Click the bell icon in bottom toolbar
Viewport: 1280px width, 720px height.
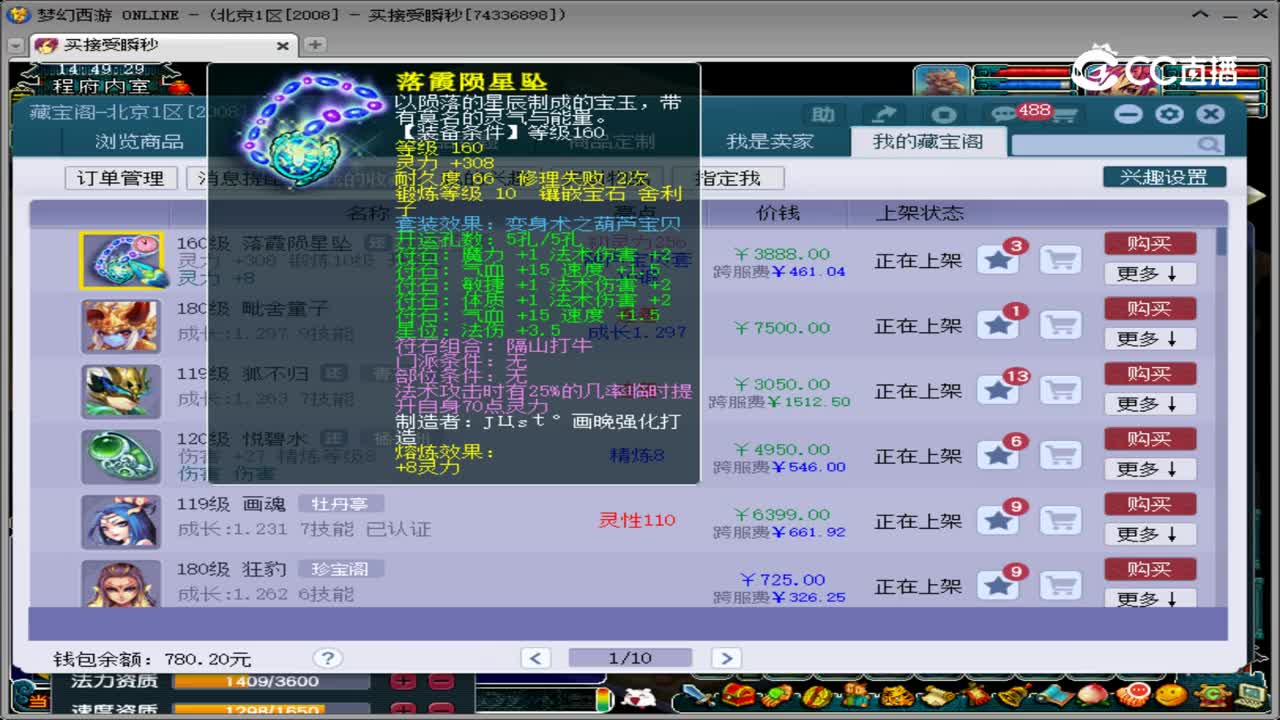[1014, 695]
